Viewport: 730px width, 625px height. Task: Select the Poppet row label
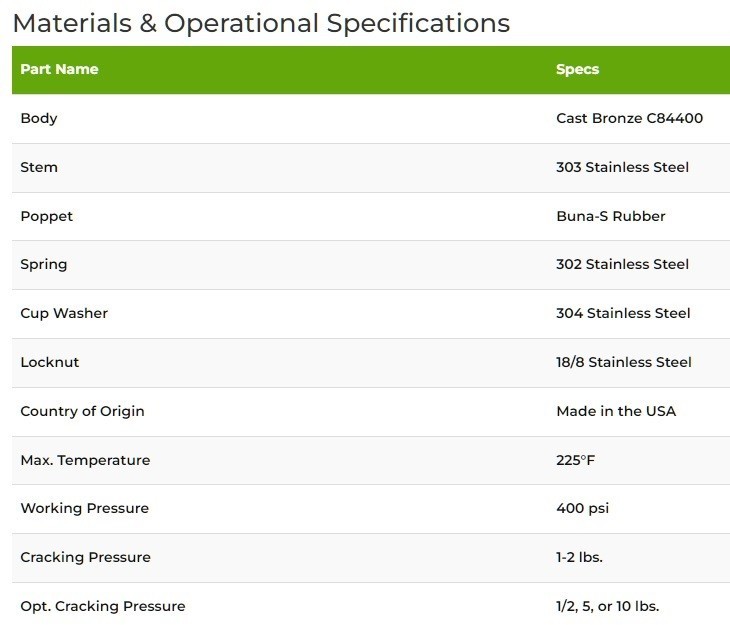coord(47,216)
